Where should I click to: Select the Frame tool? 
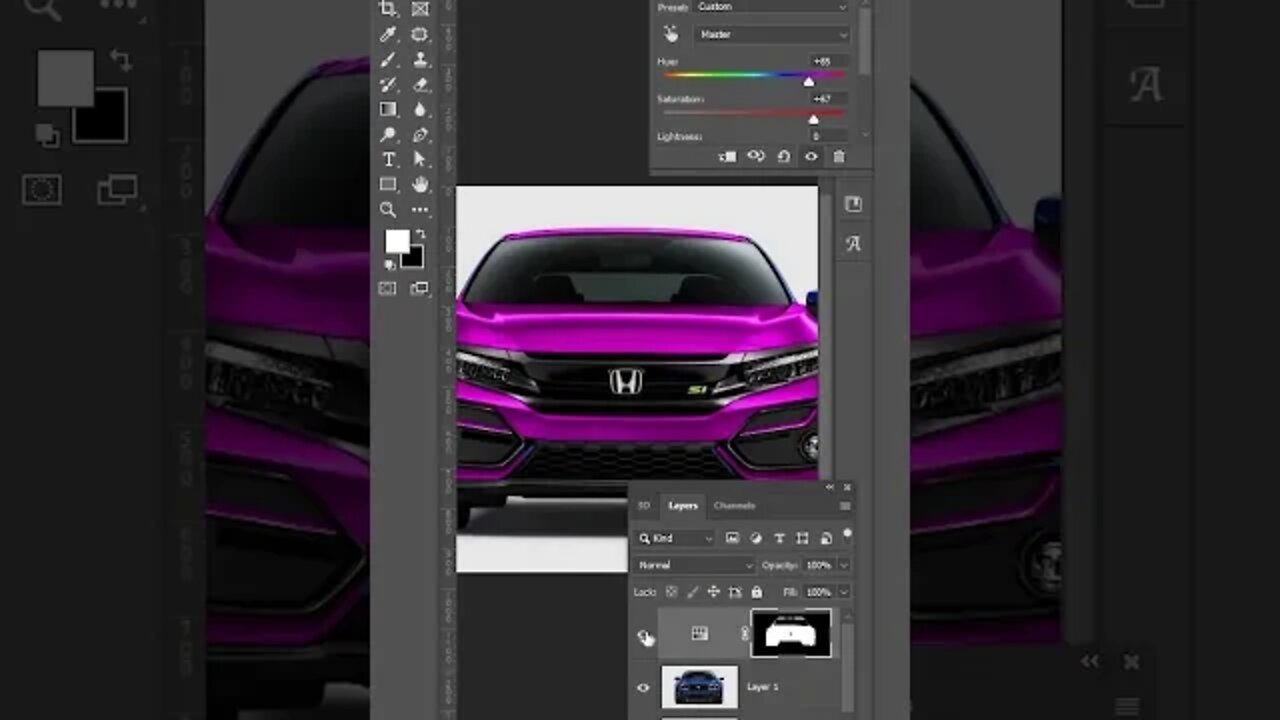pyautogui.click(x=420, y=9)
